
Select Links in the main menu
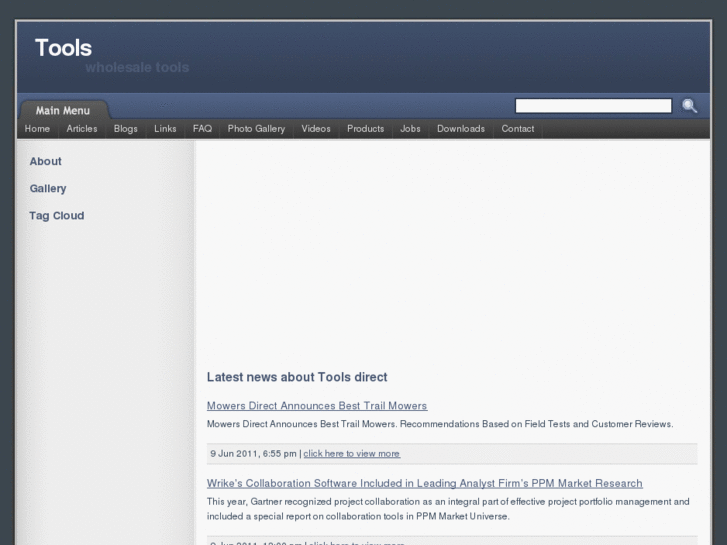[165, 129]
